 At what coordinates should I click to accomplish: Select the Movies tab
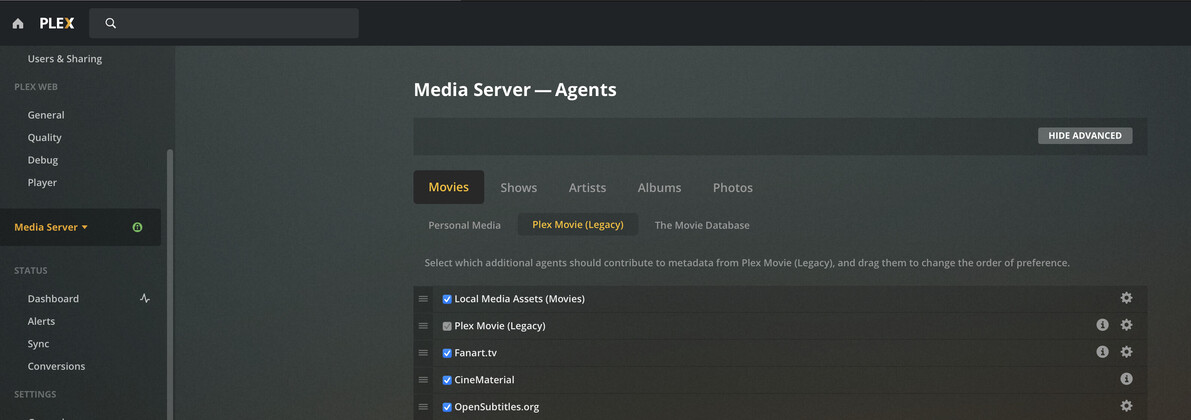pos(449,187)
